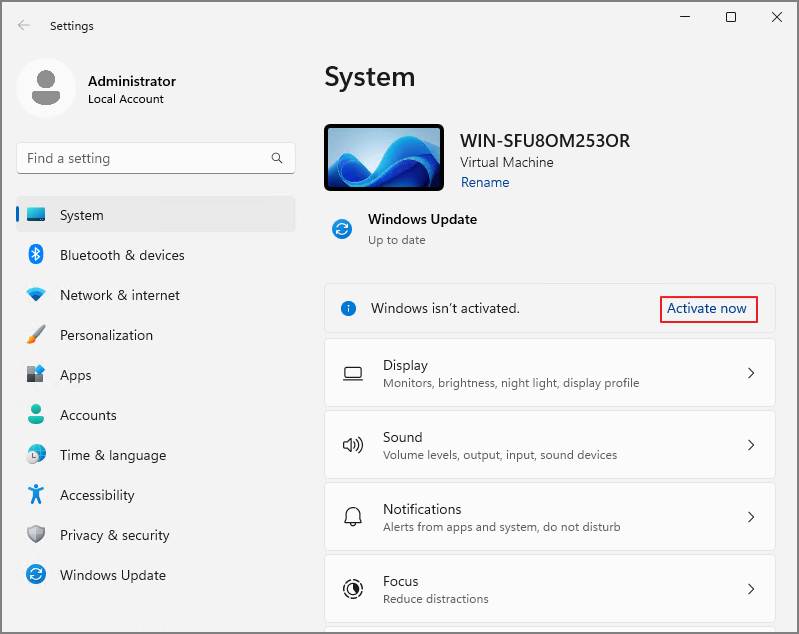The width and height of the screenshot is (799, 634).
Task: Click the WIN-SFU8OM253OR device name
Action: pyautogui.click(x=545, y=141)
